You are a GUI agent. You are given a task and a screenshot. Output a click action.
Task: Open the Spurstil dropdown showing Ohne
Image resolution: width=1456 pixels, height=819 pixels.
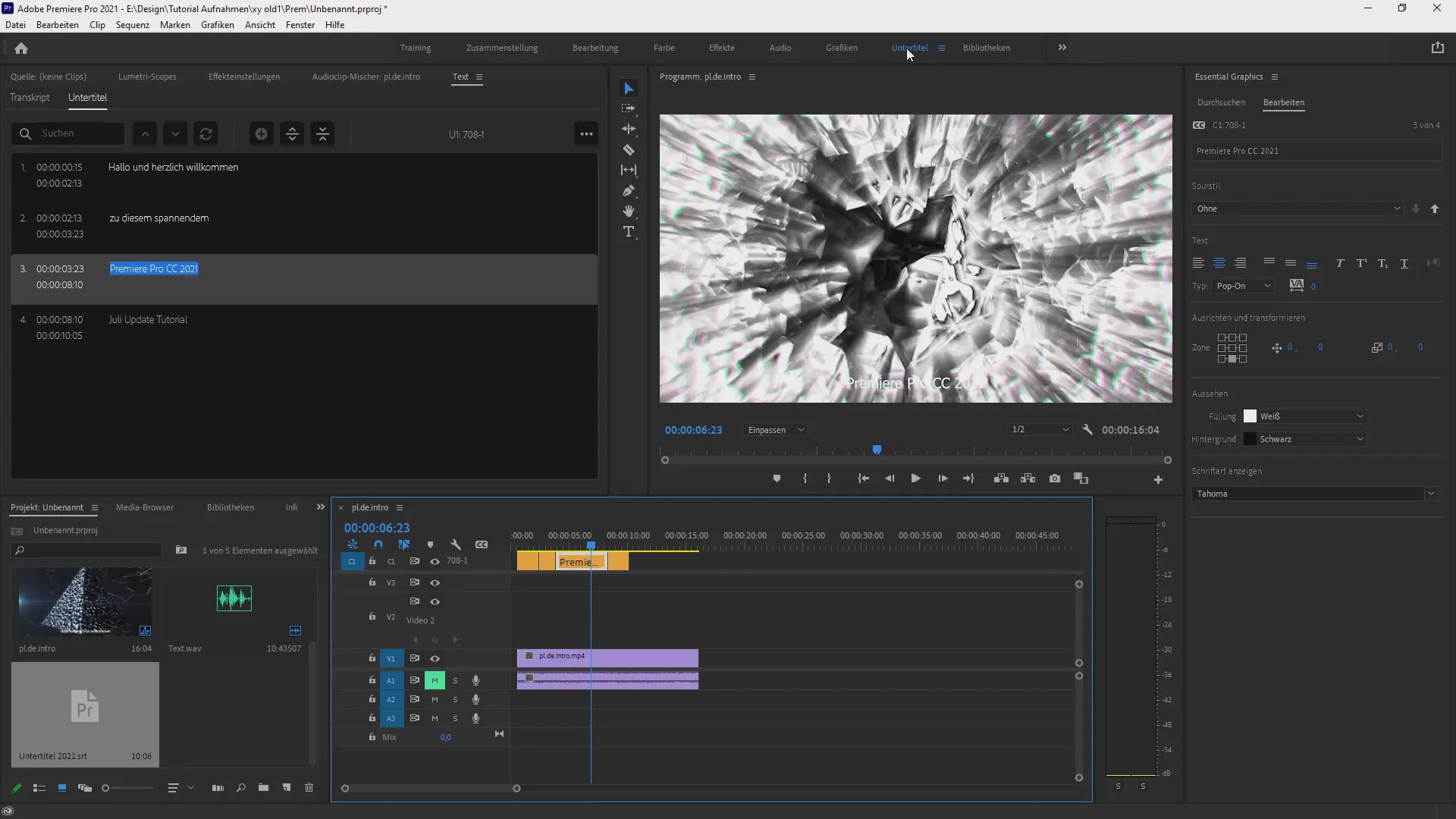pos(1298,209)
